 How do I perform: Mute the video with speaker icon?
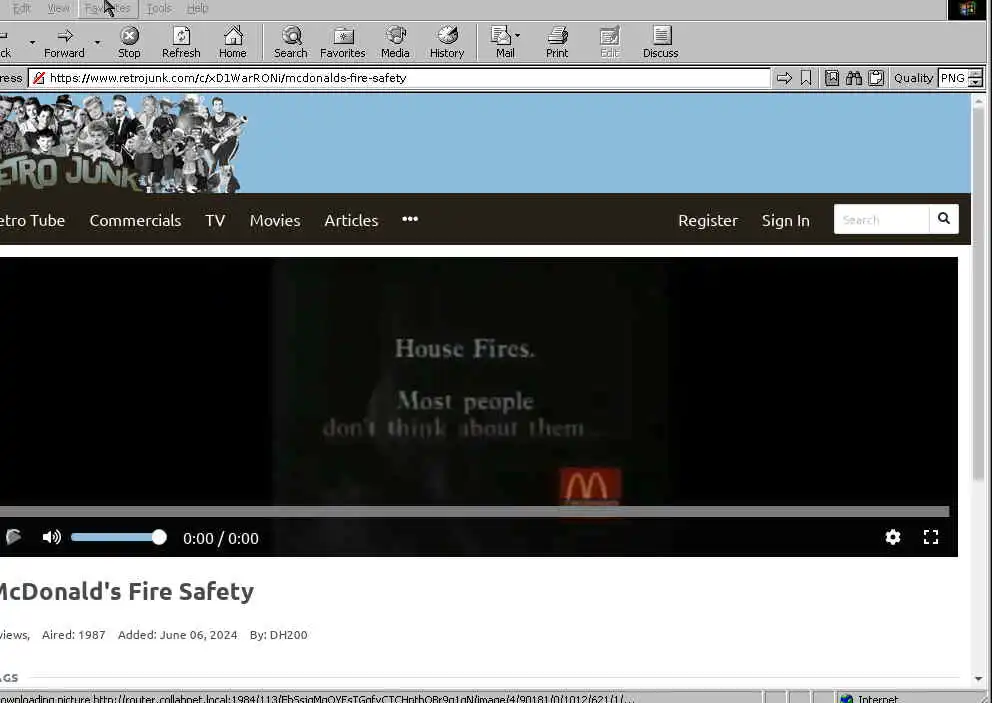pyautogui.click(x=51, y=537)
